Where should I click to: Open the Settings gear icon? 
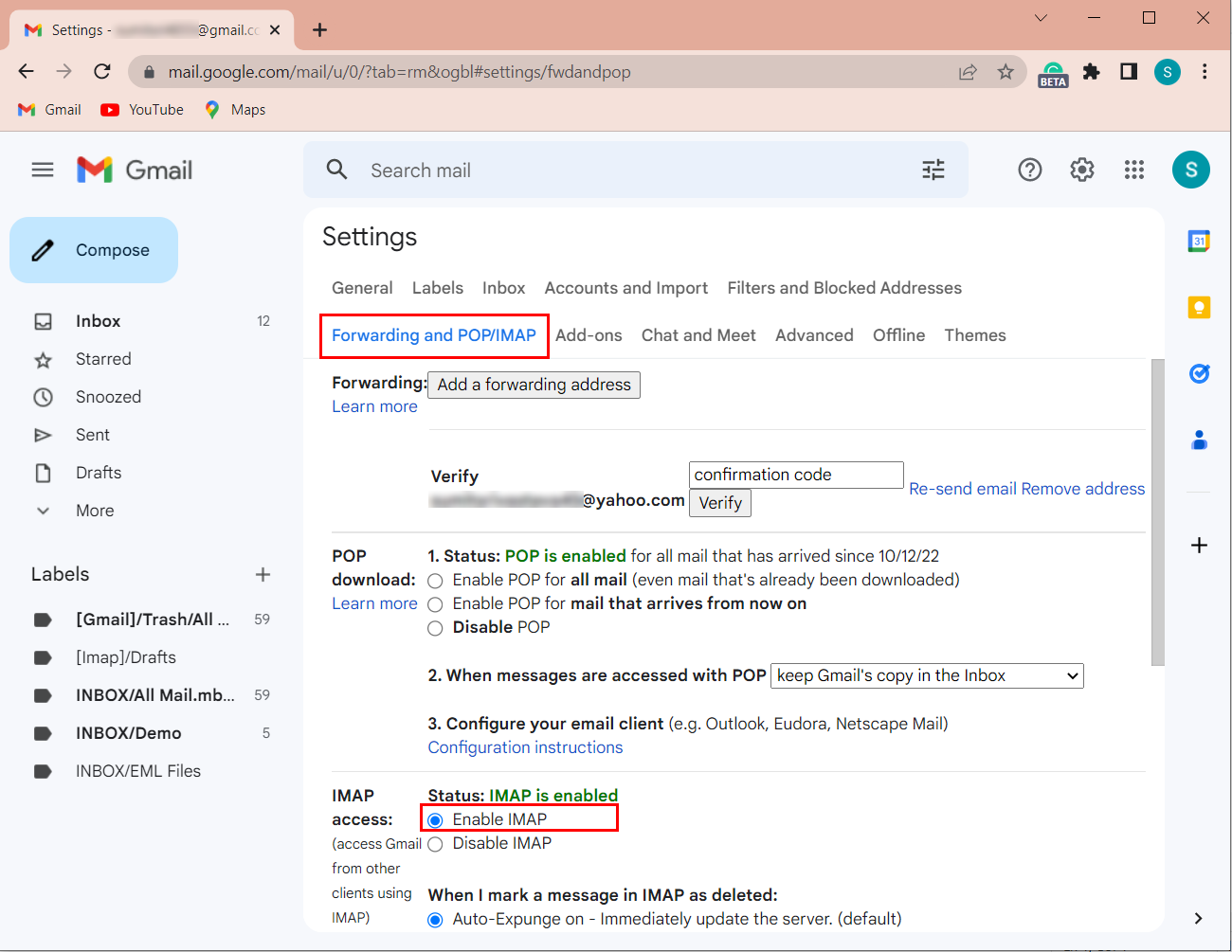pos(1082,170)
